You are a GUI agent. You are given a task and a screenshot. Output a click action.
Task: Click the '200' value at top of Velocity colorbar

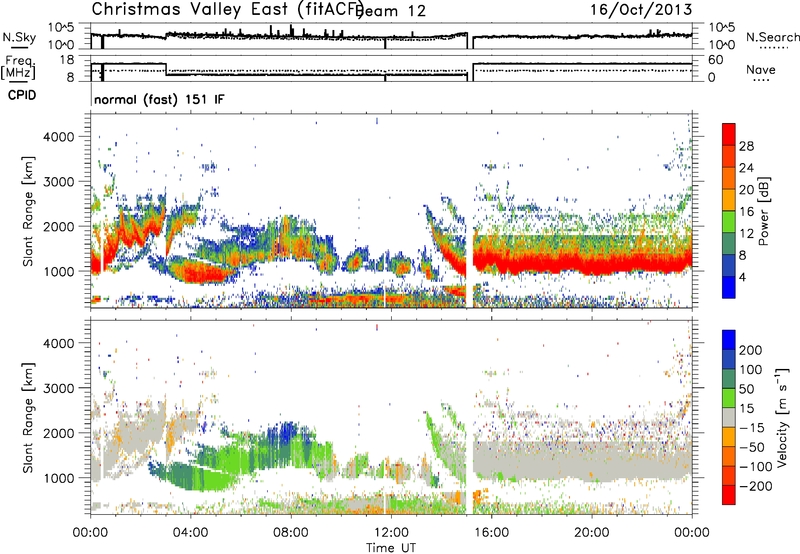[751, 350]
